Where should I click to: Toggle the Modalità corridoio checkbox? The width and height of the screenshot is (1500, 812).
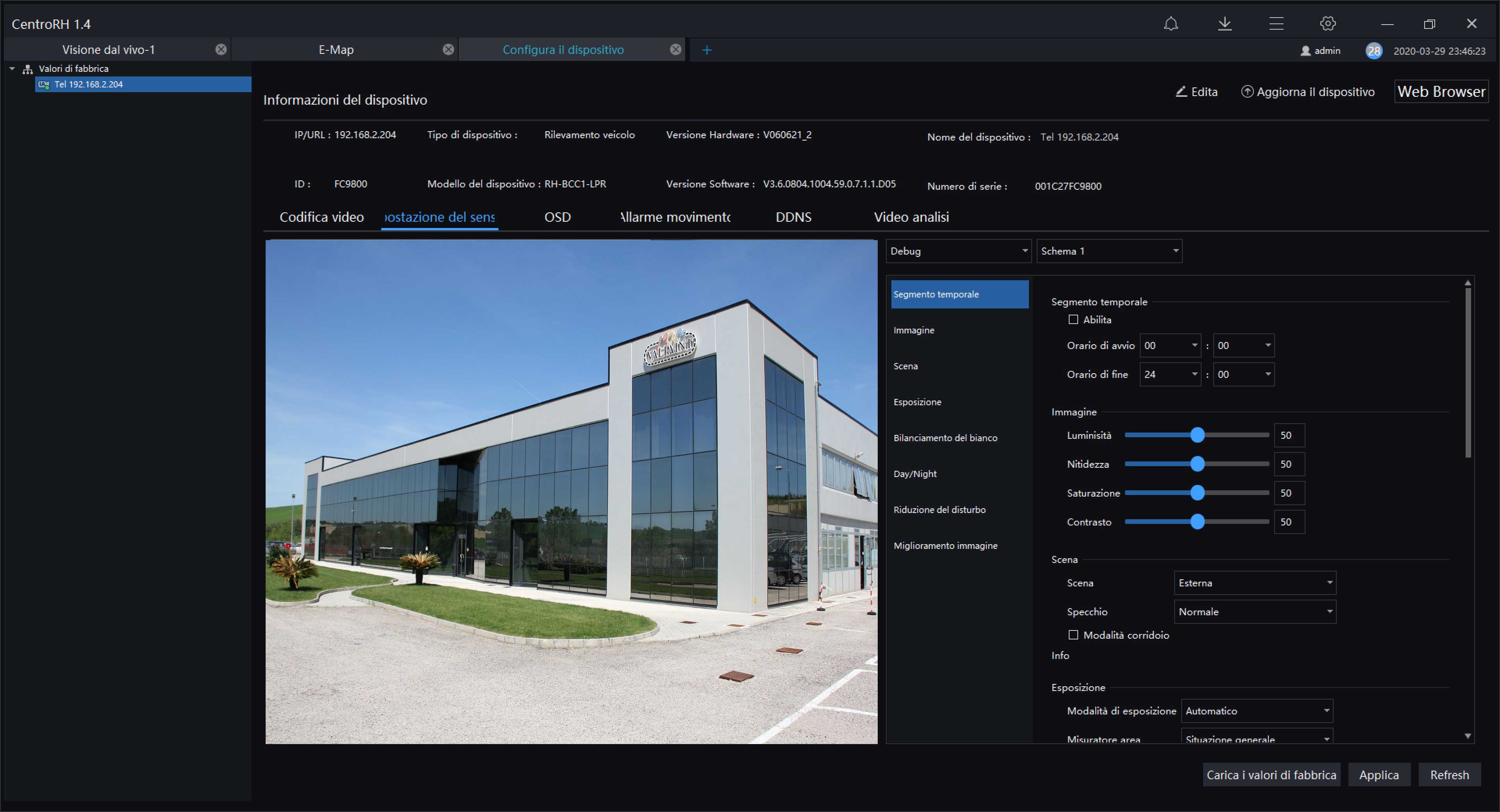point(1073,635)
